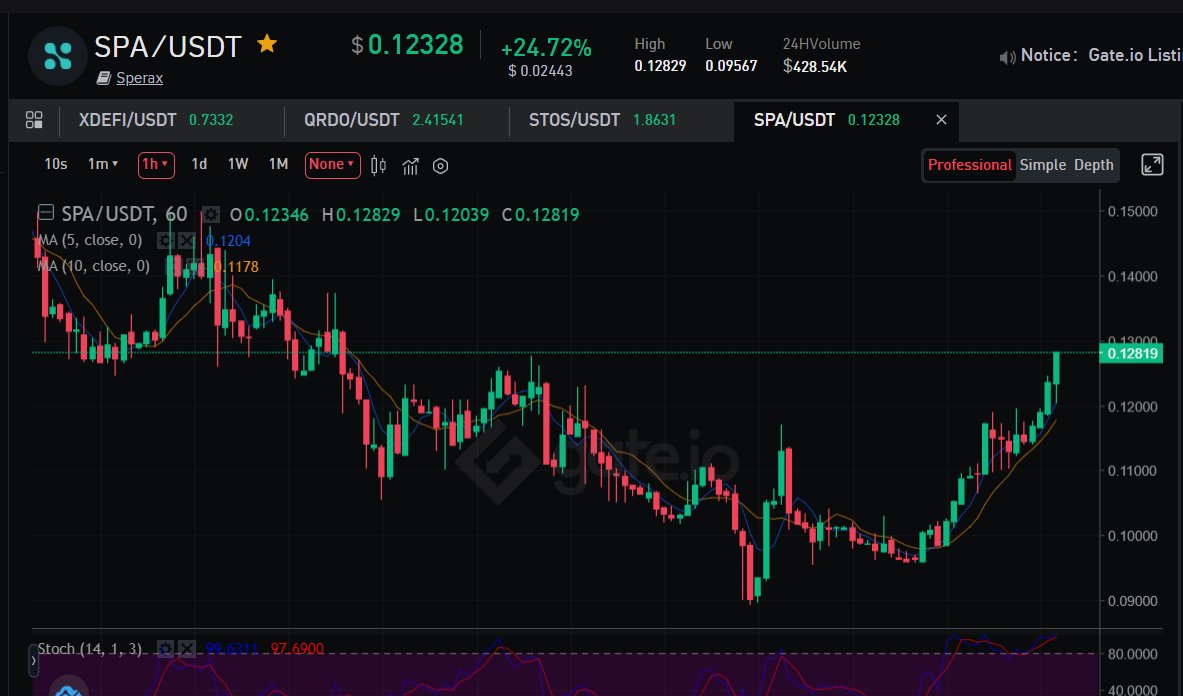Switch to Depth chart view
Screen dimensions: 1183x696
point(1093,165)
